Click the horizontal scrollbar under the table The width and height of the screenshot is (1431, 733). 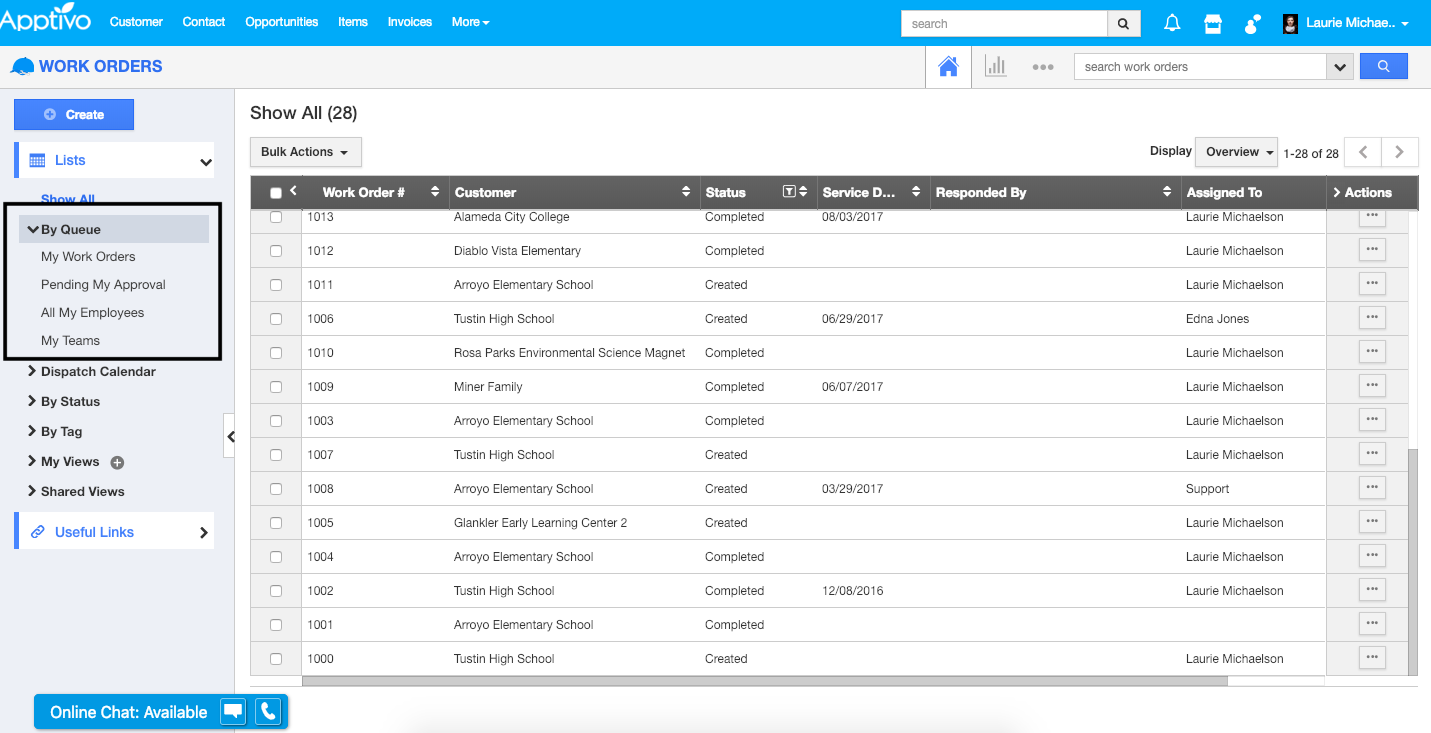coord(764,681)
